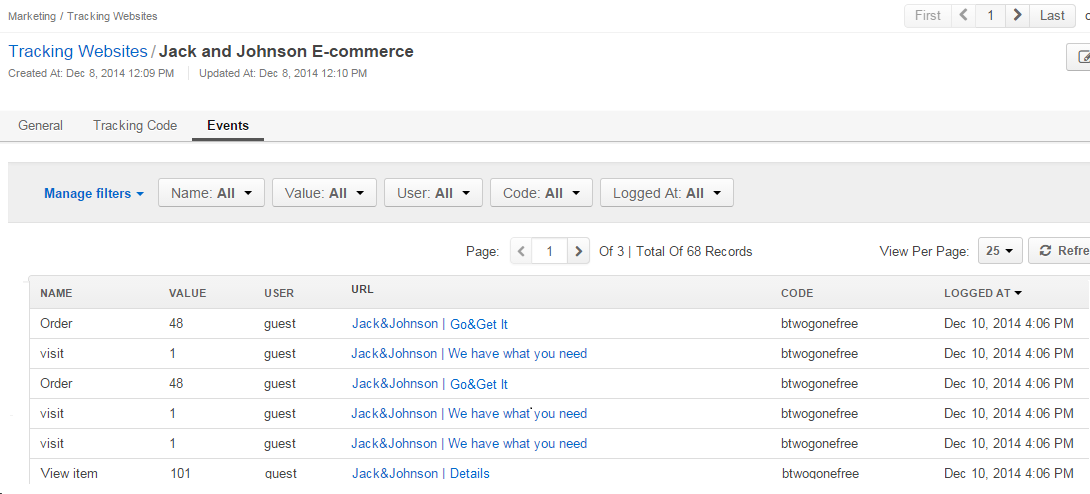This screenshot has width=1090, height=494.
Task: Sort by Logged At column arrow
Action: pyautogui.click(x=1018, y=293)
